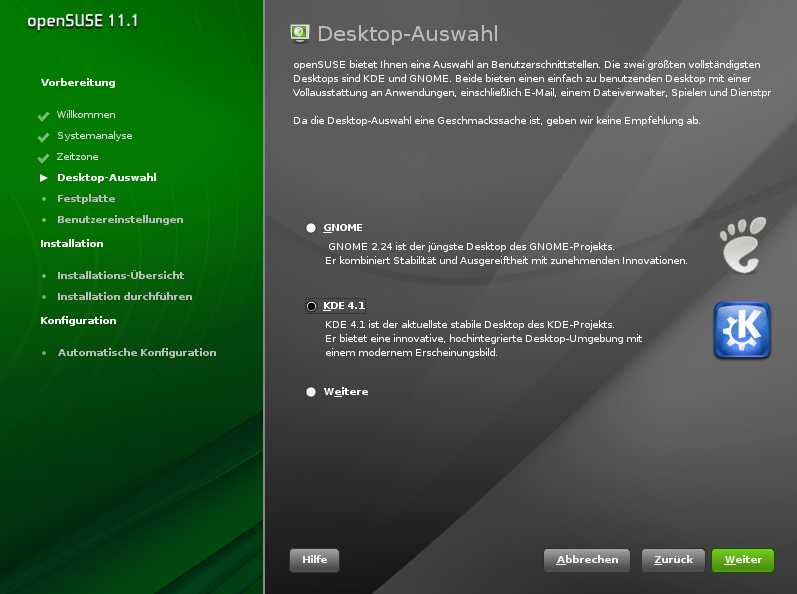Click the Abbrechen button to cancel
The height and width of the screenshot is (594, 797).
coord(587,560)
